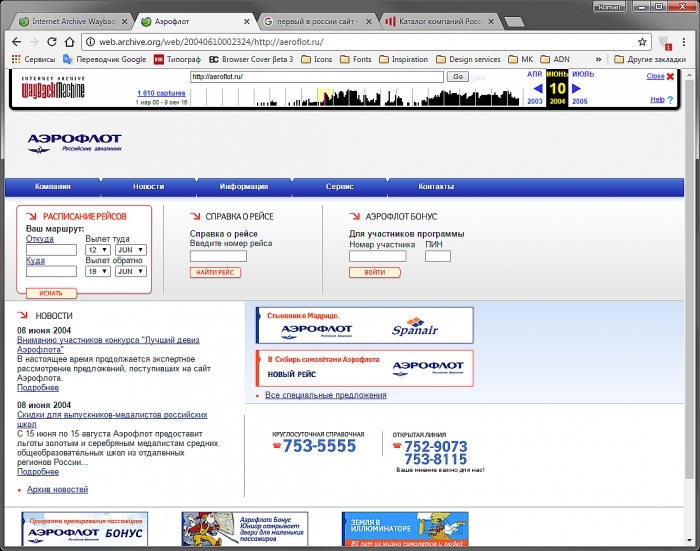Select year 2003 in Wayback toolbar
Image resolution: width=700 pixels, height=551 pixels.
click(534, 101)
